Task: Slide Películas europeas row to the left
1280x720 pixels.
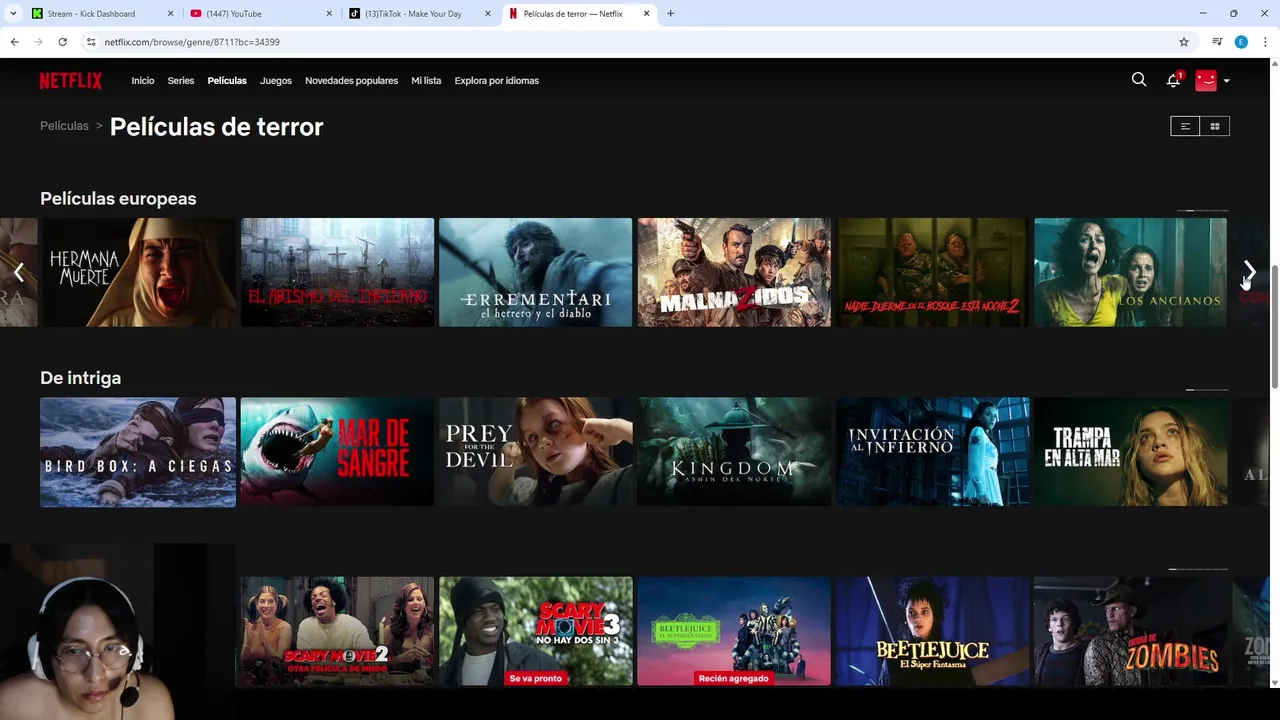Action: (18, 272)
